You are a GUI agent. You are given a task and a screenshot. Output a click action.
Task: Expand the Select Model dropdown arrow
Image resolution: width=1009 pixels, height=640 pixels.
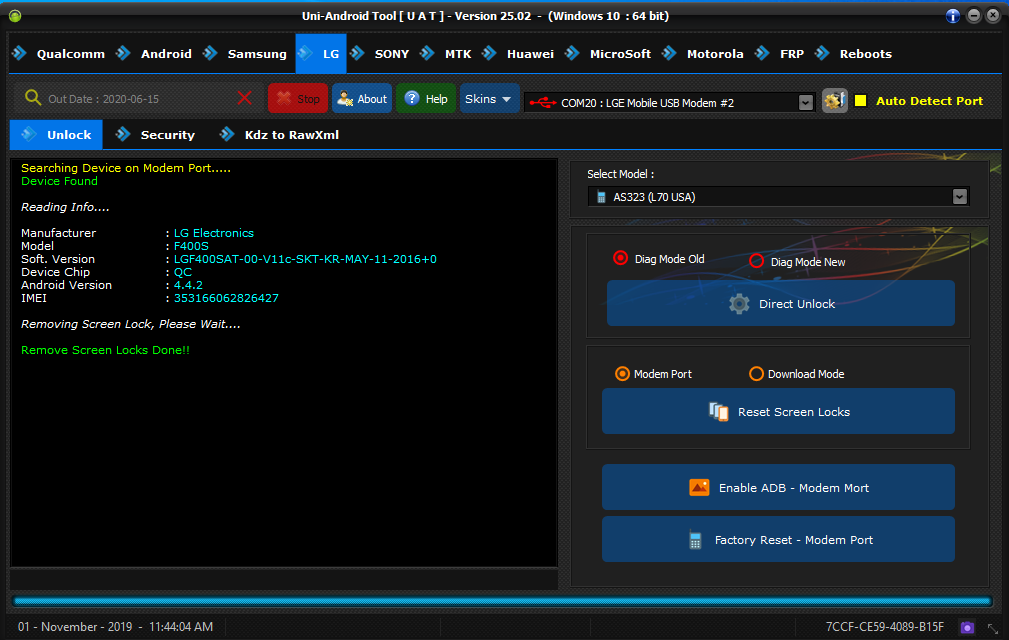point(959,197)
